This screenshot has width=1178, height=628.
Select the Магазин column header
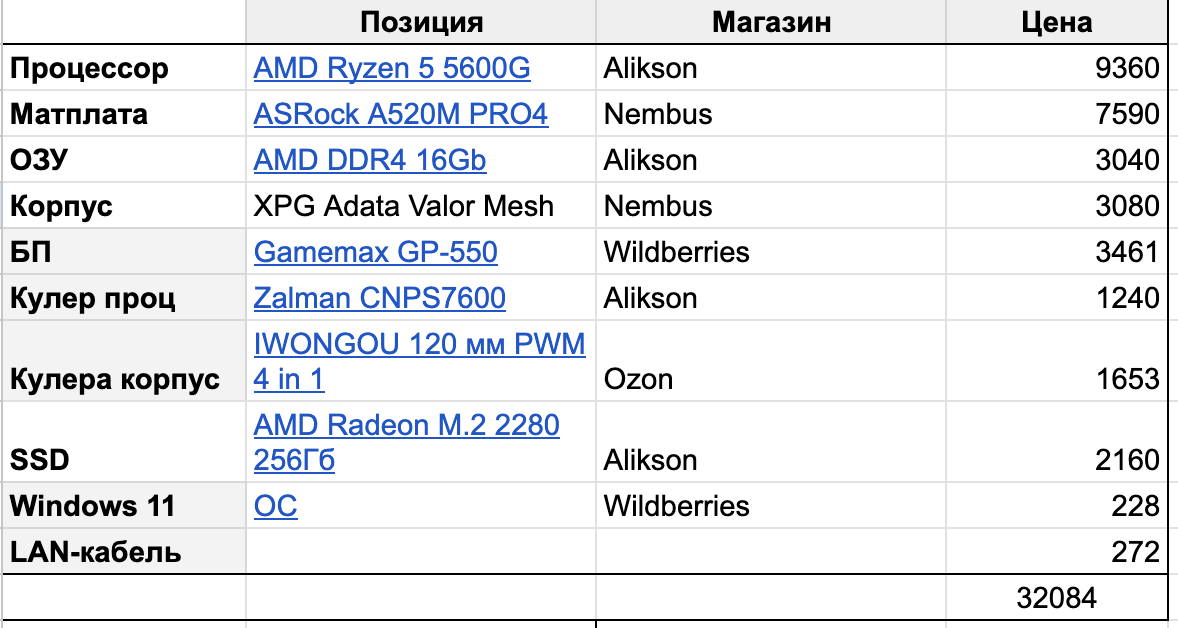point(771,22)
